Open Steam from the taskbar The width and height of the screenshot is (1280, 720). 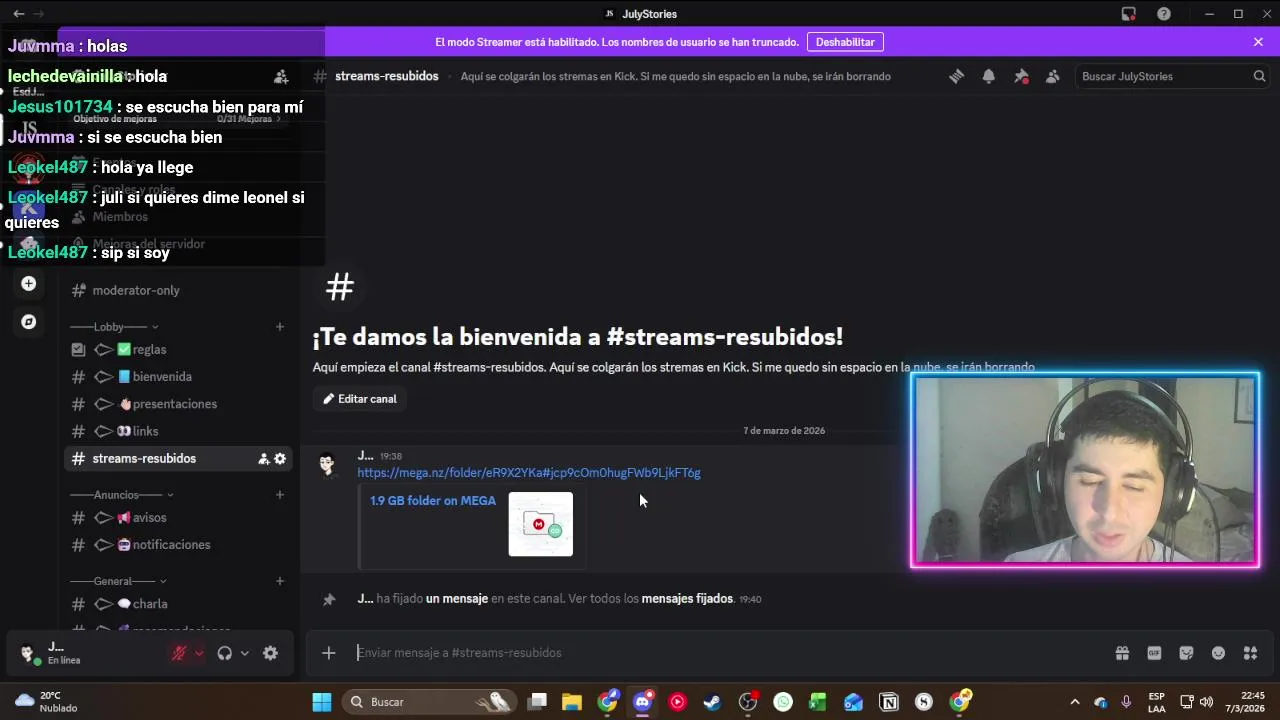tap(712, 702)
